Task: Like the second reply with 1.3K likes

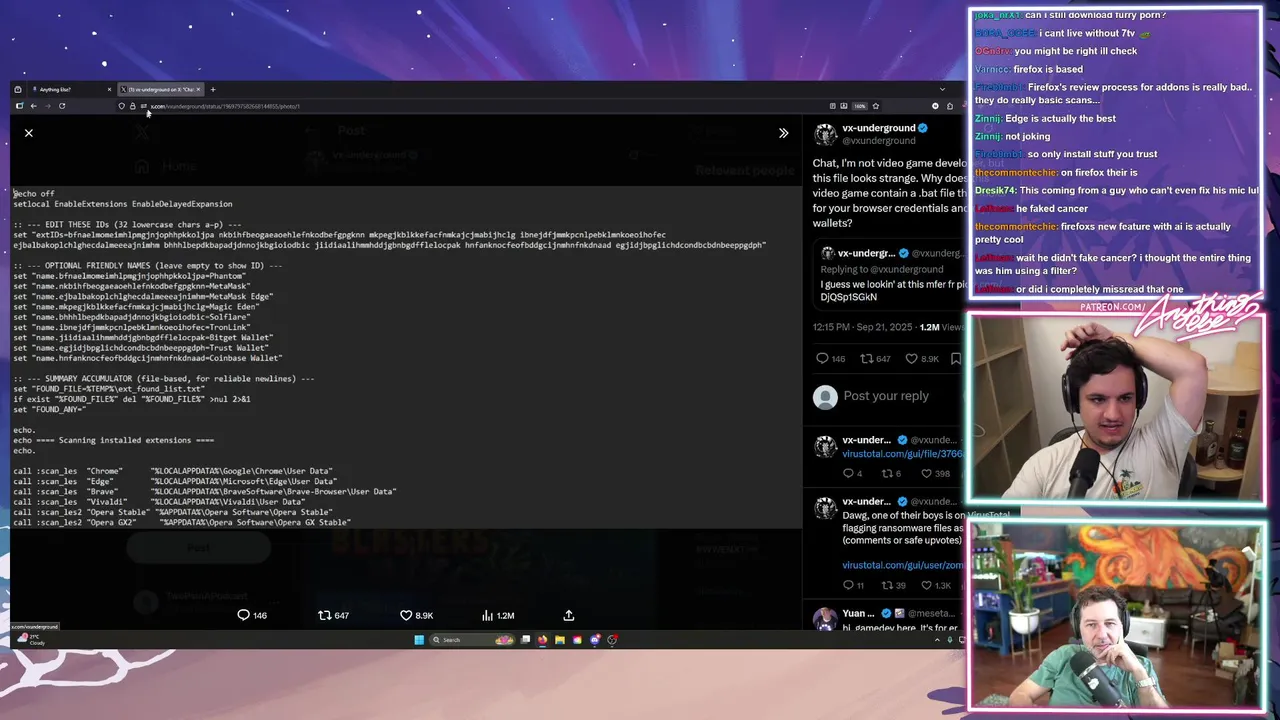Action: (x=926, y=585)
